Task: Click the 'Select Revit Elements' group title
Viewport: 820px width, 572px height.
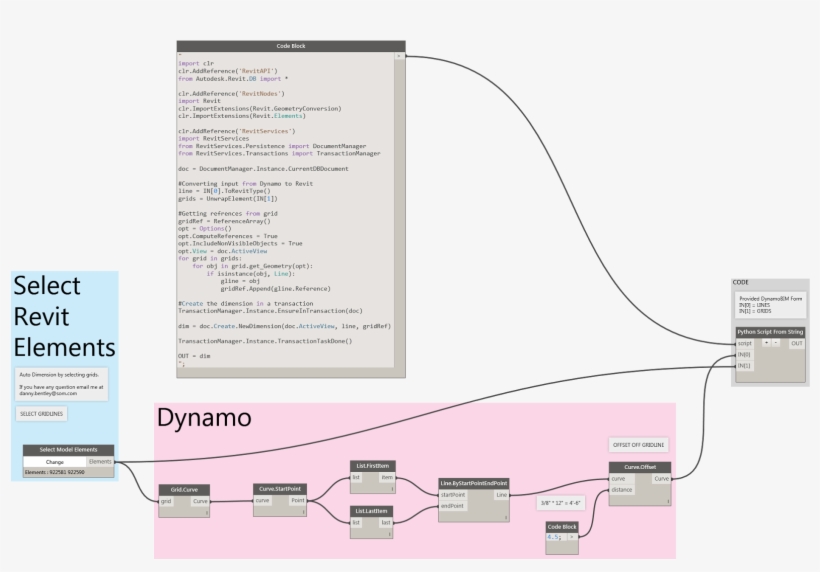Action: click(64, 316)
